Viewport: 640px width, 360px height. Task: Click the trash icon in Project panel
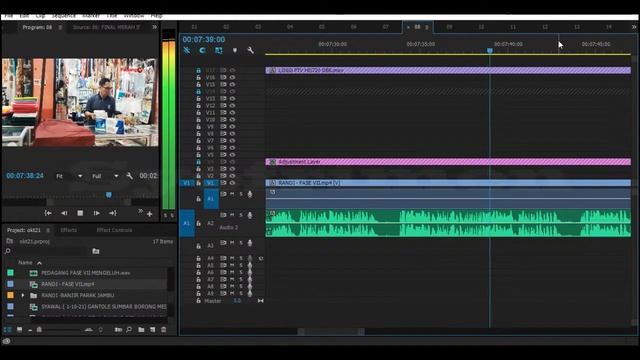tap(164, 329)
